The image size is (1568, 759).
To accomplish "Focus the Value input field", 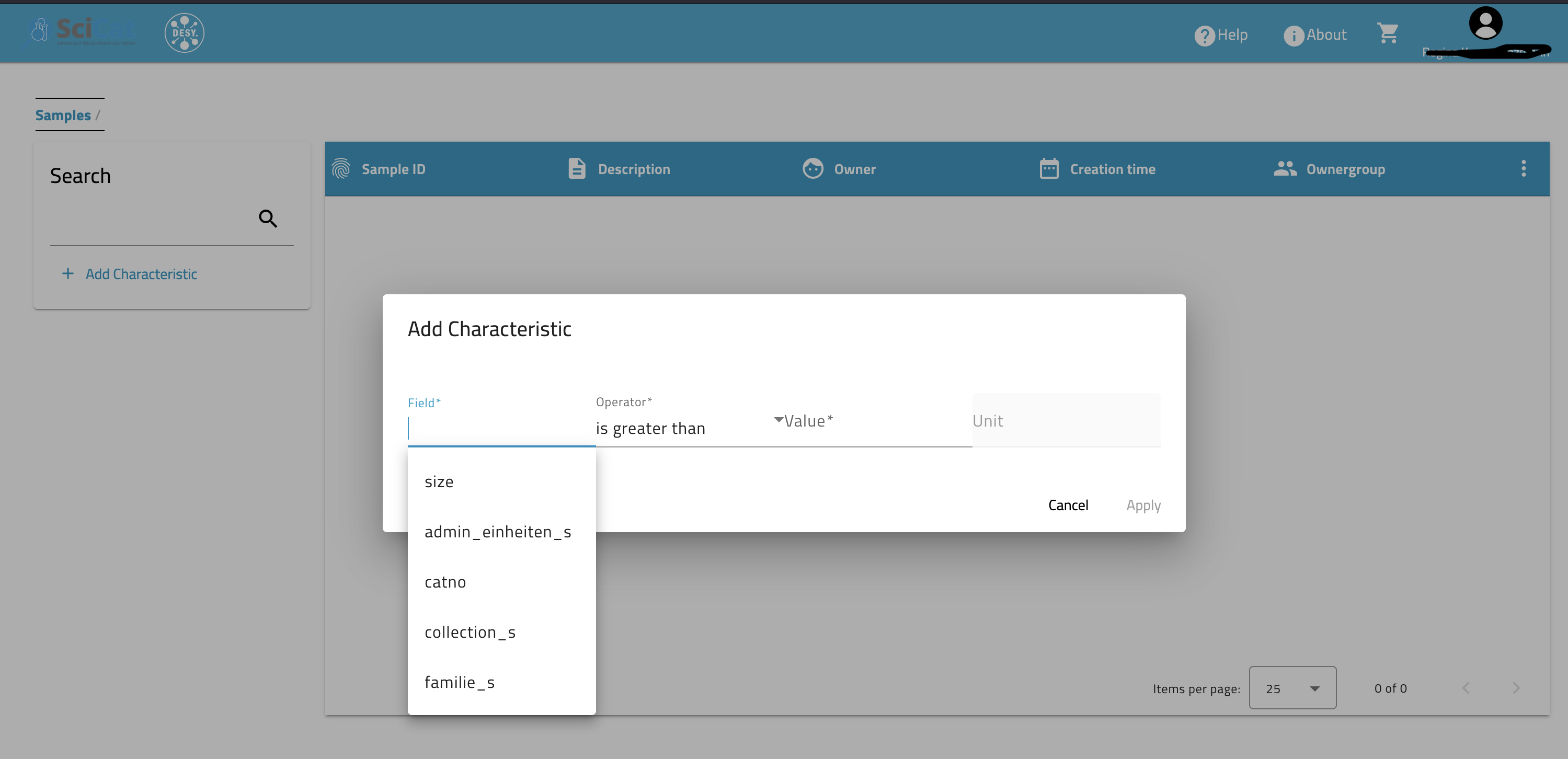I will tap(876, 422).
